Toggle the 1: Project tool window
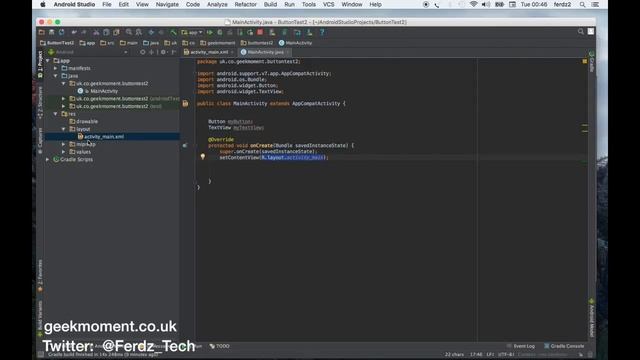Screen dimensions: 640x360 pyautogui.click(x=40, y=64)
